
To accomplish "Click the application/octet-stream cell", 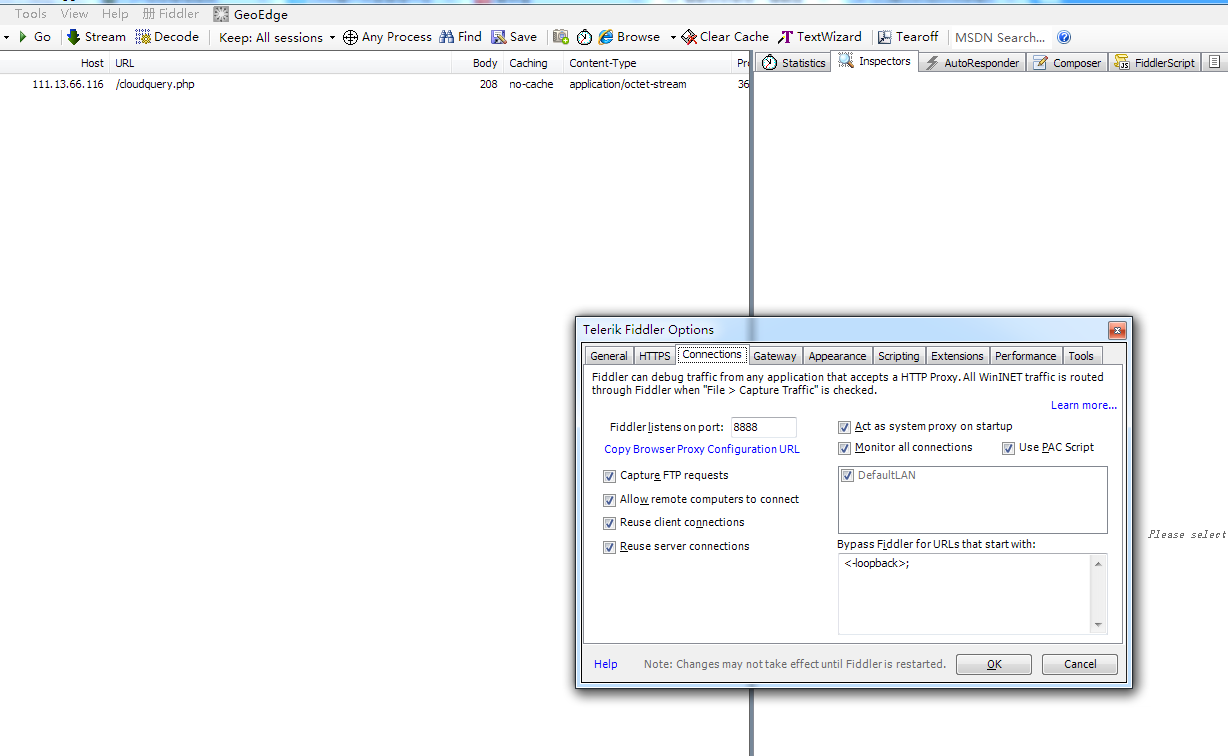I will (x=628, y=84).
